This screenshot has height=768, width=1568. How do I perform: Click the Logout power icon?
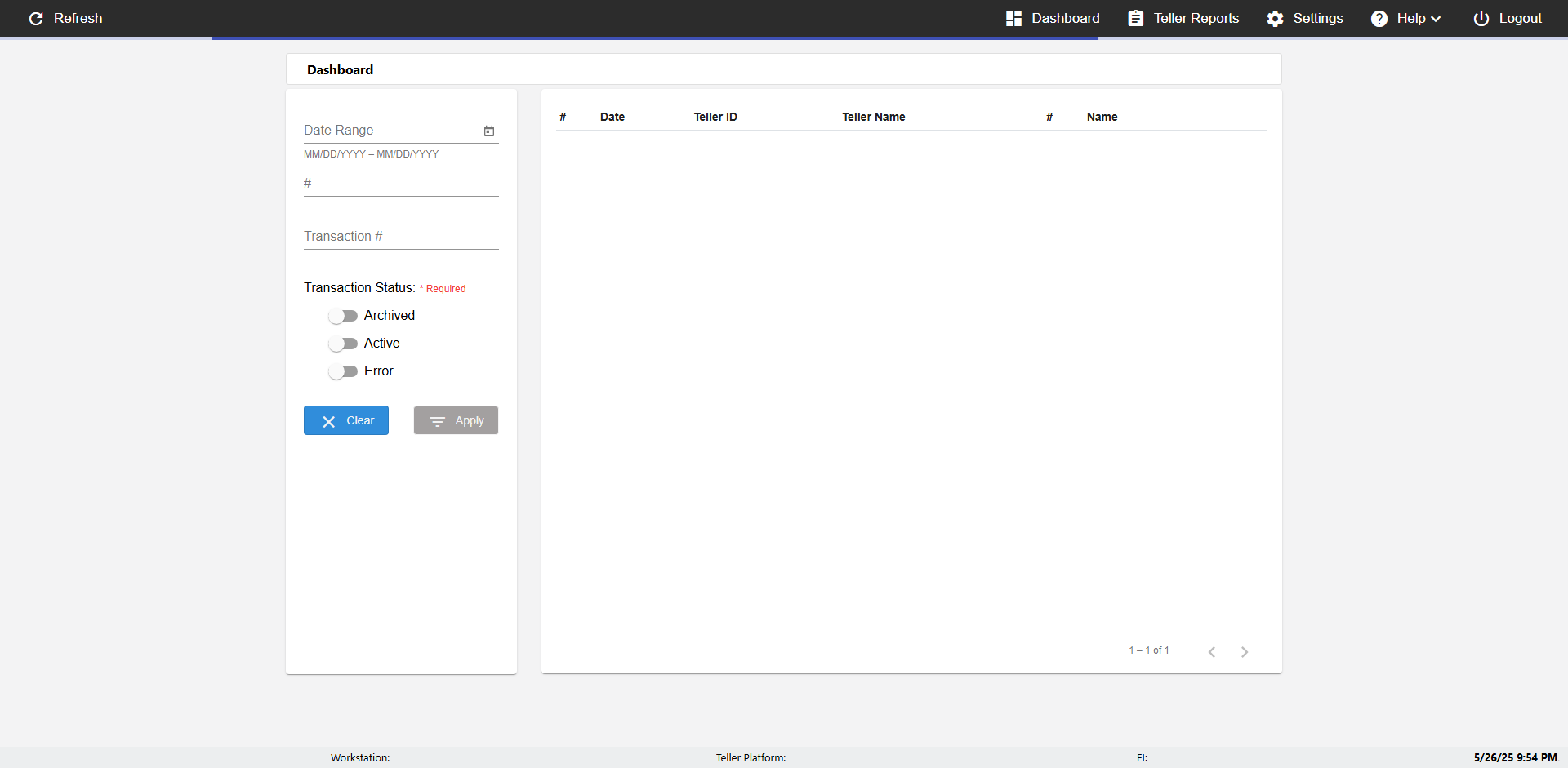[1481, 19]
